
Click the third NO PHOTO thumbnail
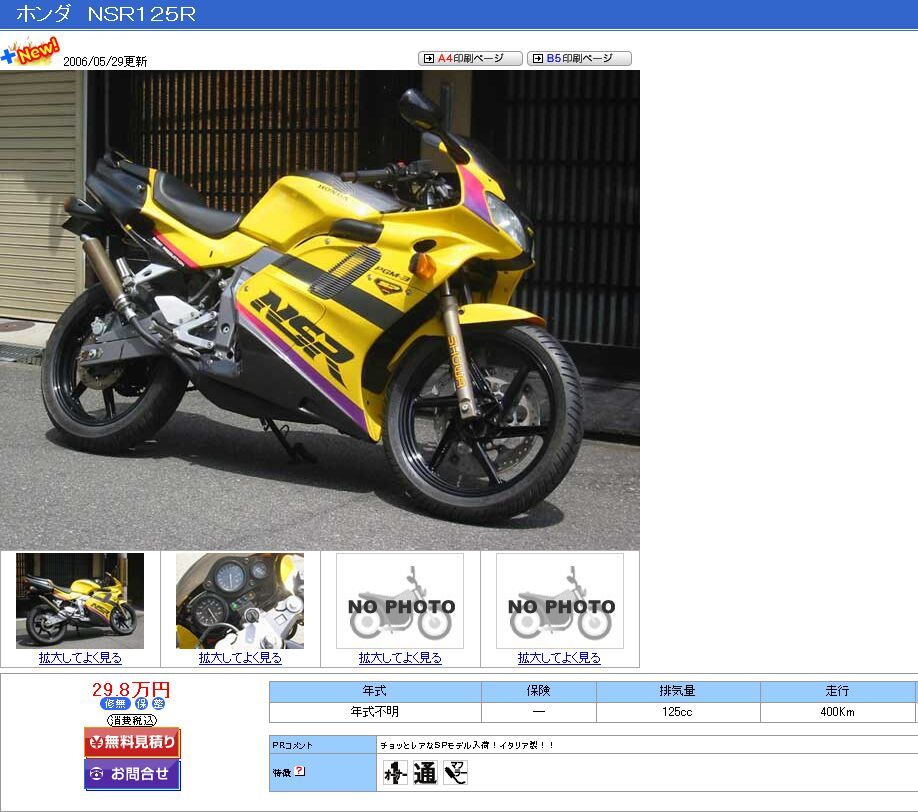click(400, 601)
